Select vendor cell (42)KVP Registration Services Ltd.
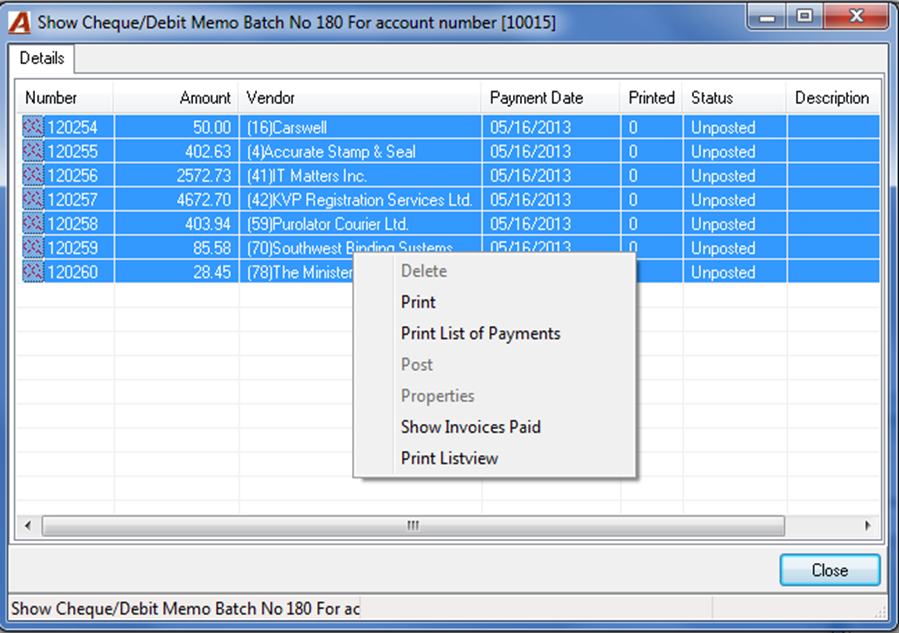 pyautogui.click(x=359, y=200)
